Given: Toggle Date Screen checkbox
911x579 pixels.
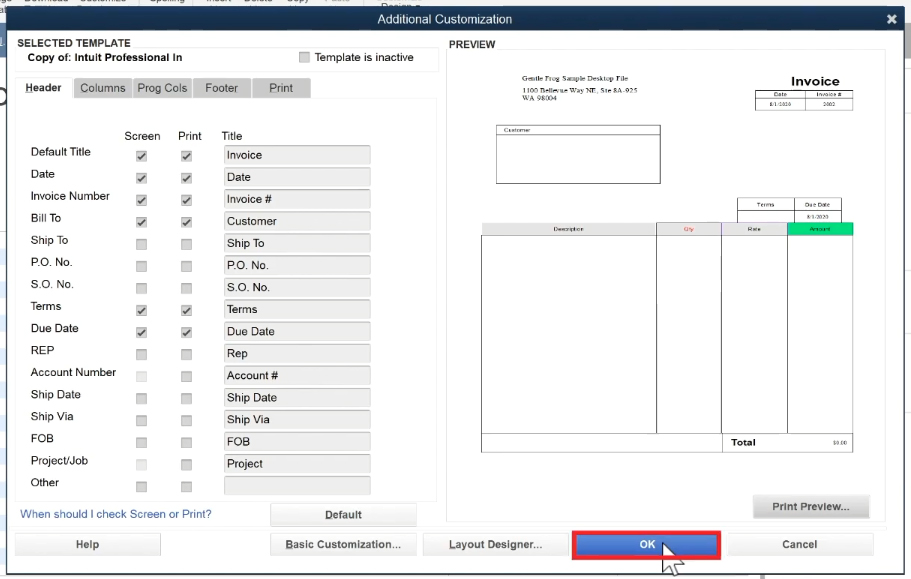Looking at the screenshot, I should click(x=141, y=178).
